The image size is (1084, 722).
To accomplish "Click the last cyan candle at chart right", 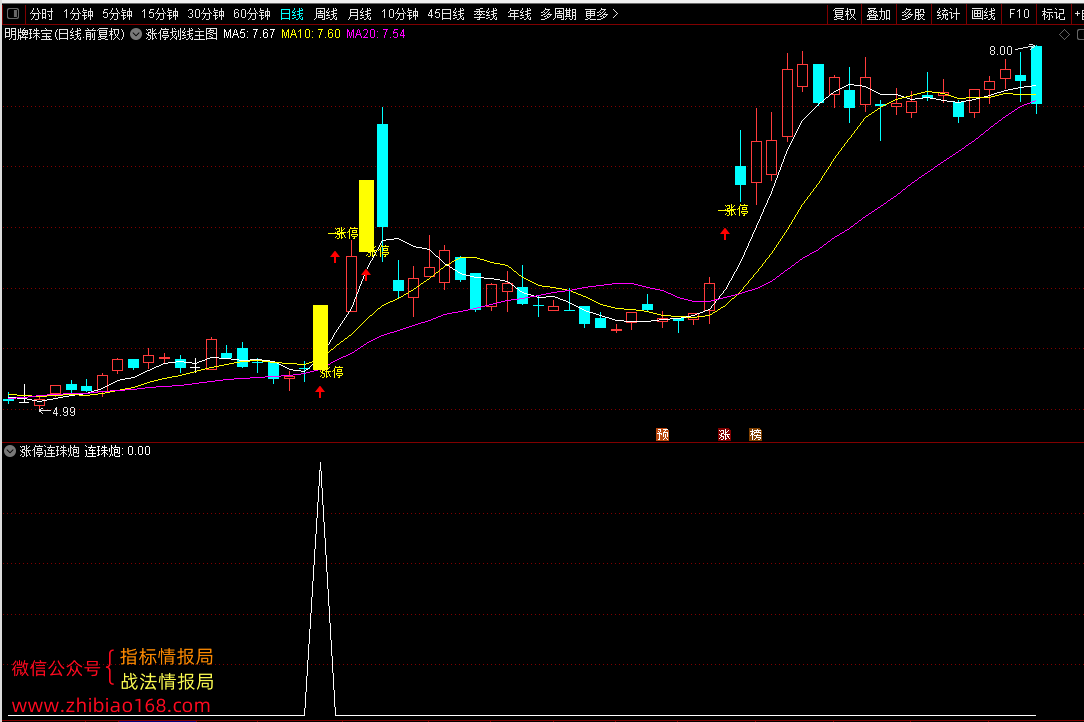I will [x=1036, y=75].
